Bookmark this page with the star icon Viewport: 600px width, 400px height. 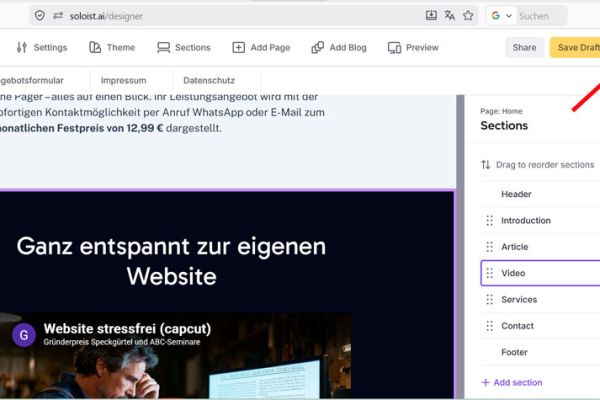click(468, 15)
